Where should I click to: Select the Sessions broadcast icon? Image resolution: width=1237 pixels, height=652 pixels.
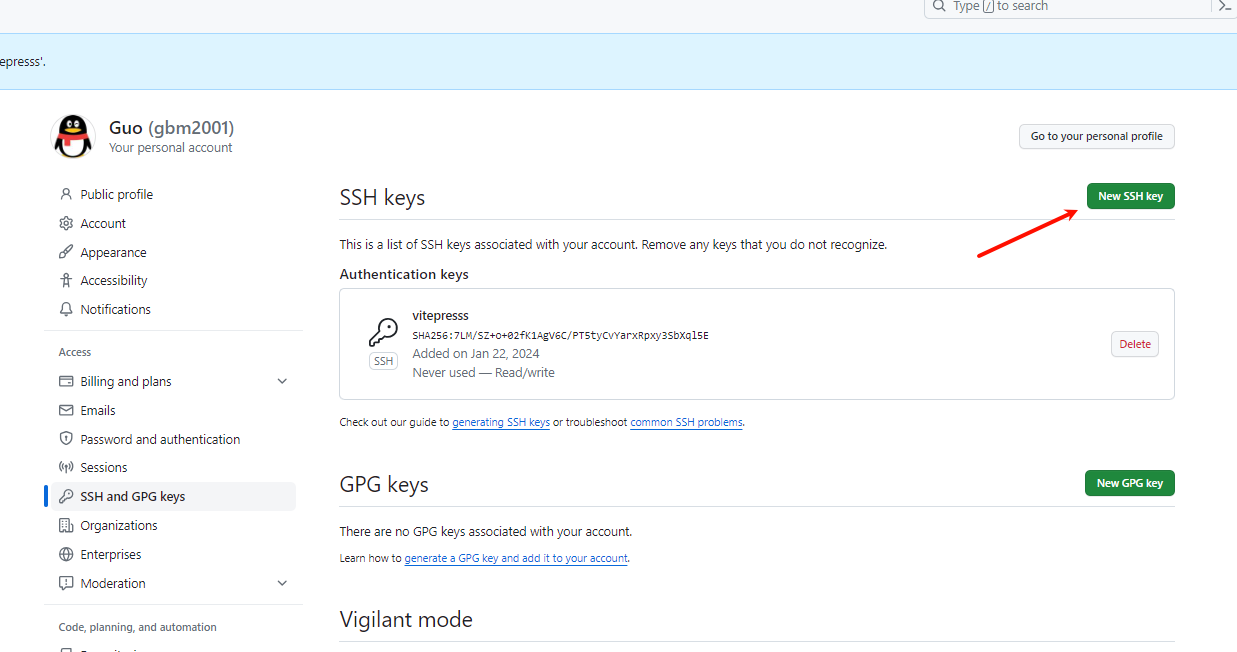pyautogui.click(x=65, y=467)
